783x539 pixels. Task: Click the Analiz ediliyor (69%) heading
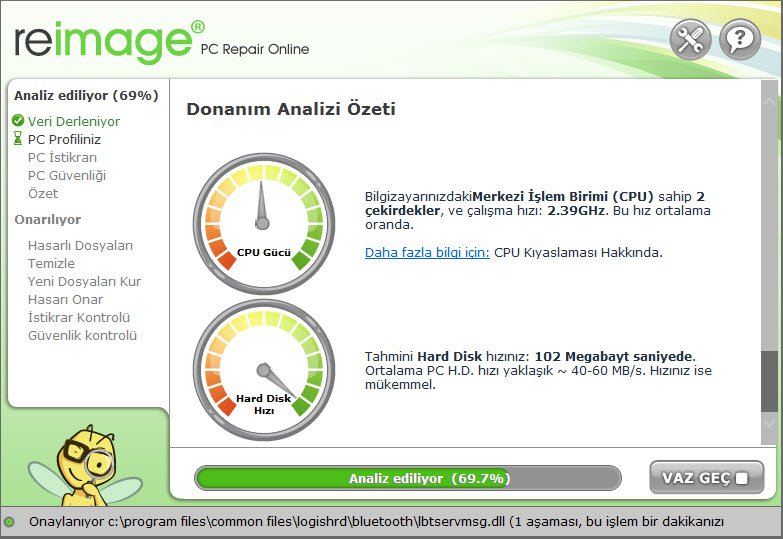86,95
